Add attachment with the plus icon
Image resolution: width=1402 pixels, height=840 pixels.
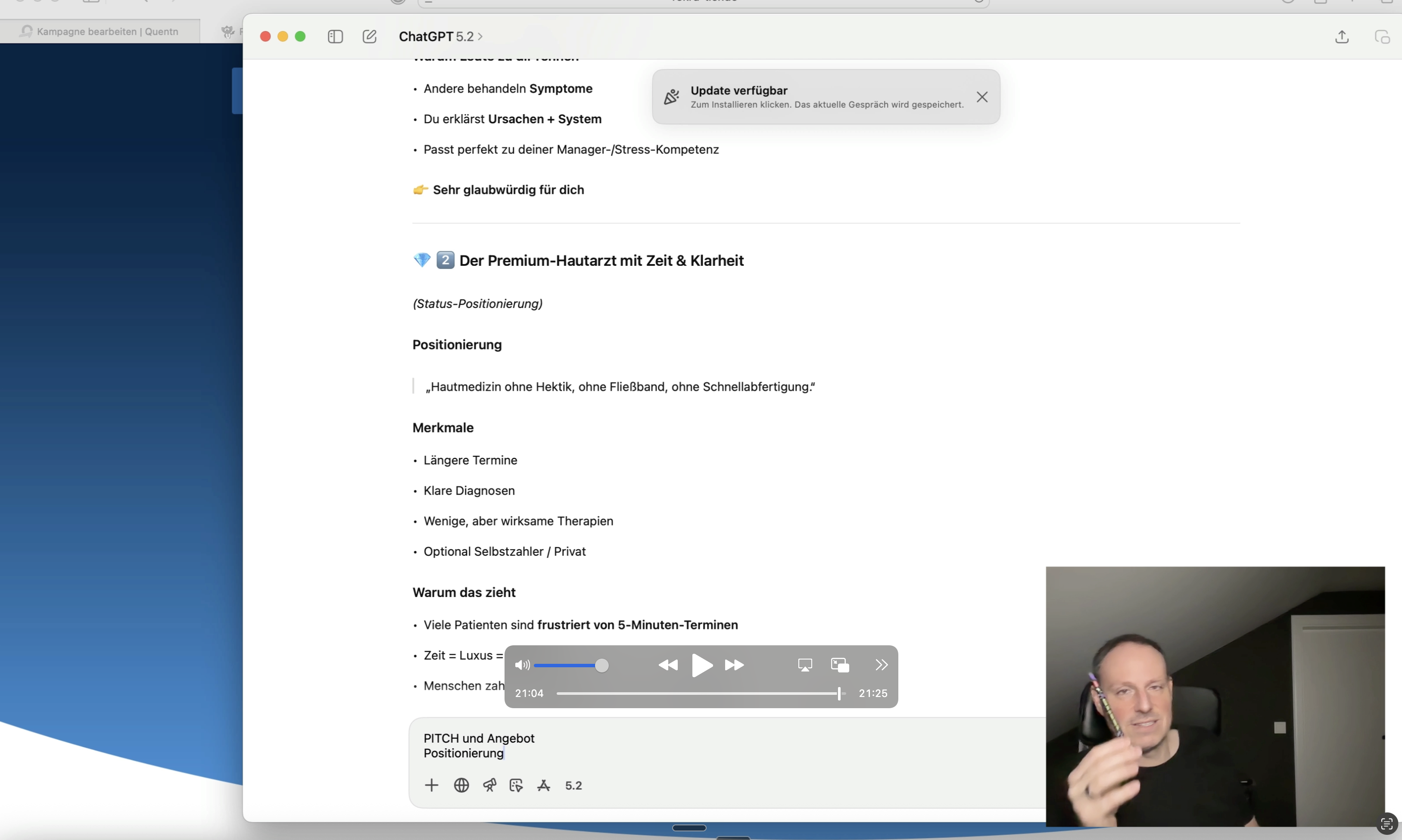431,785
